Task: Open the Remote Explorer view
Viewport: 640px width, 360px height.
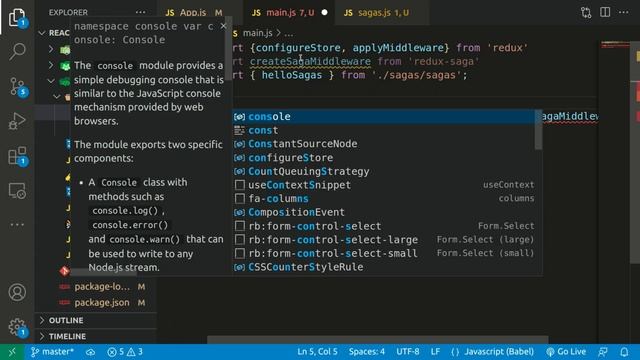Action: pos(17,191)
